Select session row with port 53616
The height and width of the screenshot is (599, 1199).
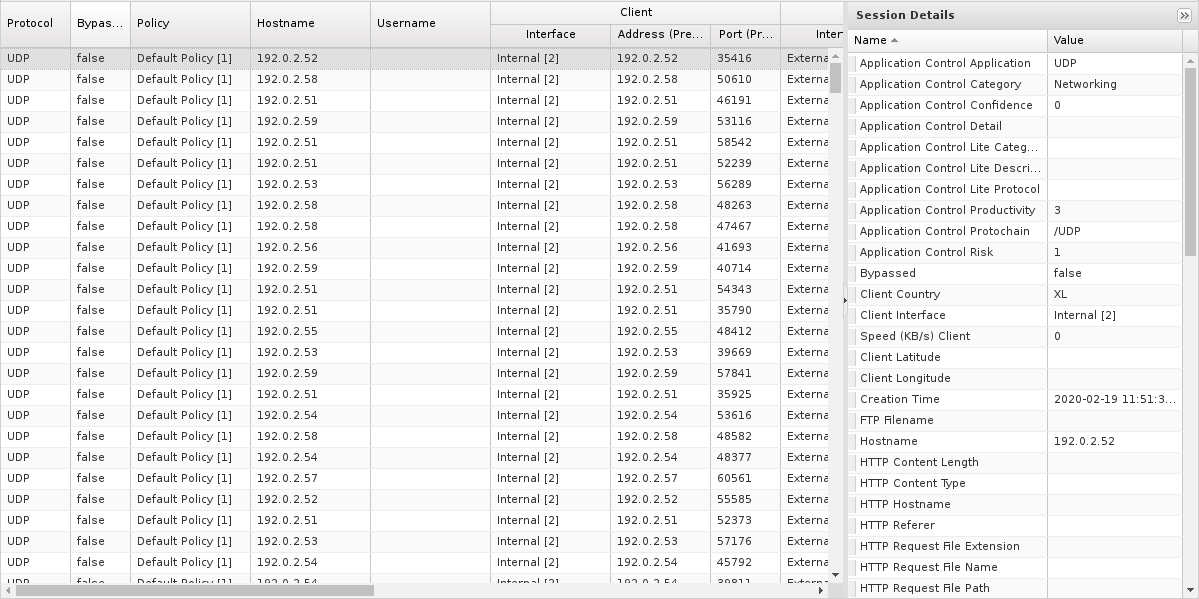[414, 415]
